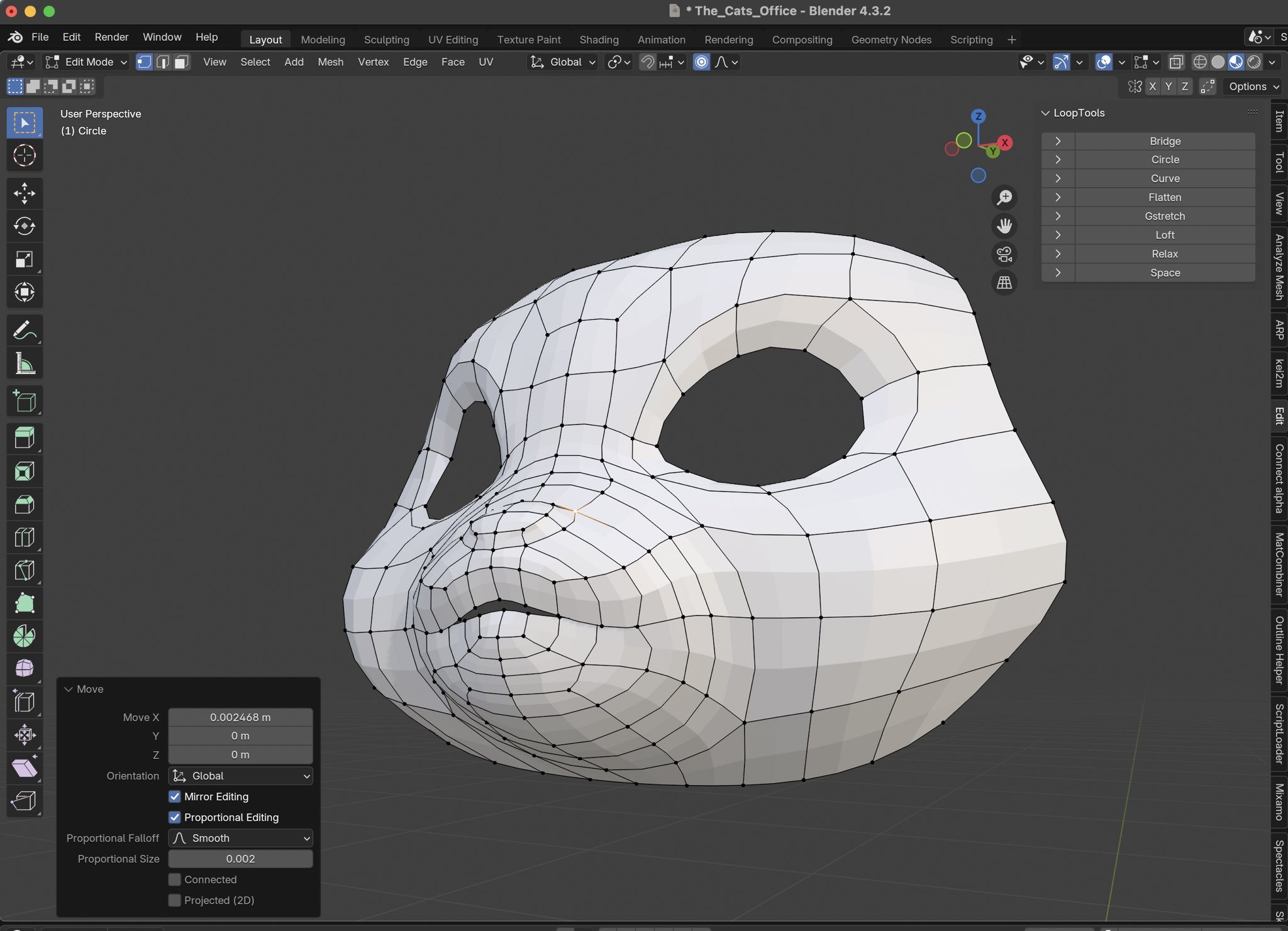Expand the Relax options arrow
The width and height of the screenshot is (1288, 931).
click(x=1058, y=254)
